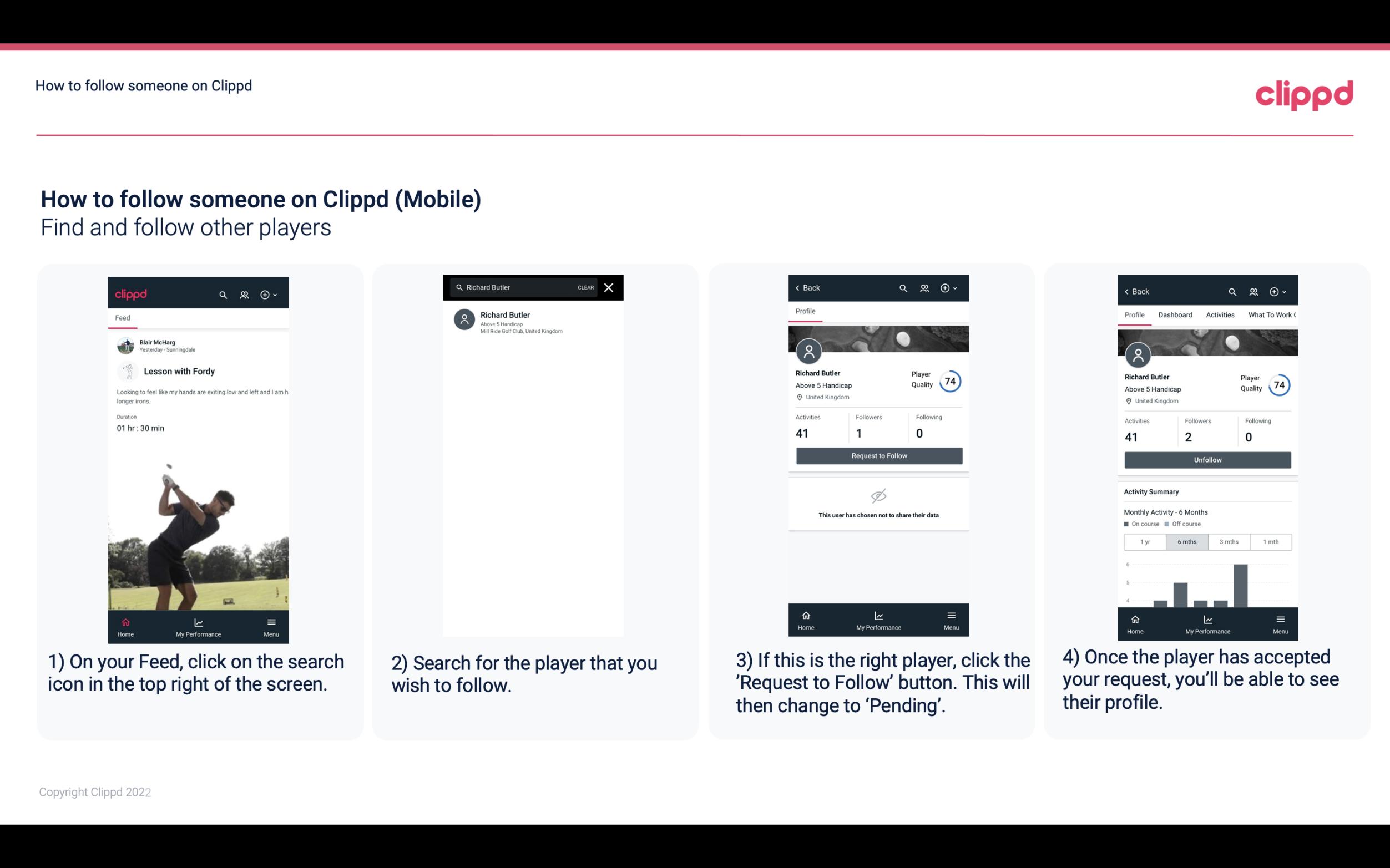This screenshot has height=868, width=1390.
Task: Toggle the 1 year activity timeframe
Action: tap(1145, 541)
